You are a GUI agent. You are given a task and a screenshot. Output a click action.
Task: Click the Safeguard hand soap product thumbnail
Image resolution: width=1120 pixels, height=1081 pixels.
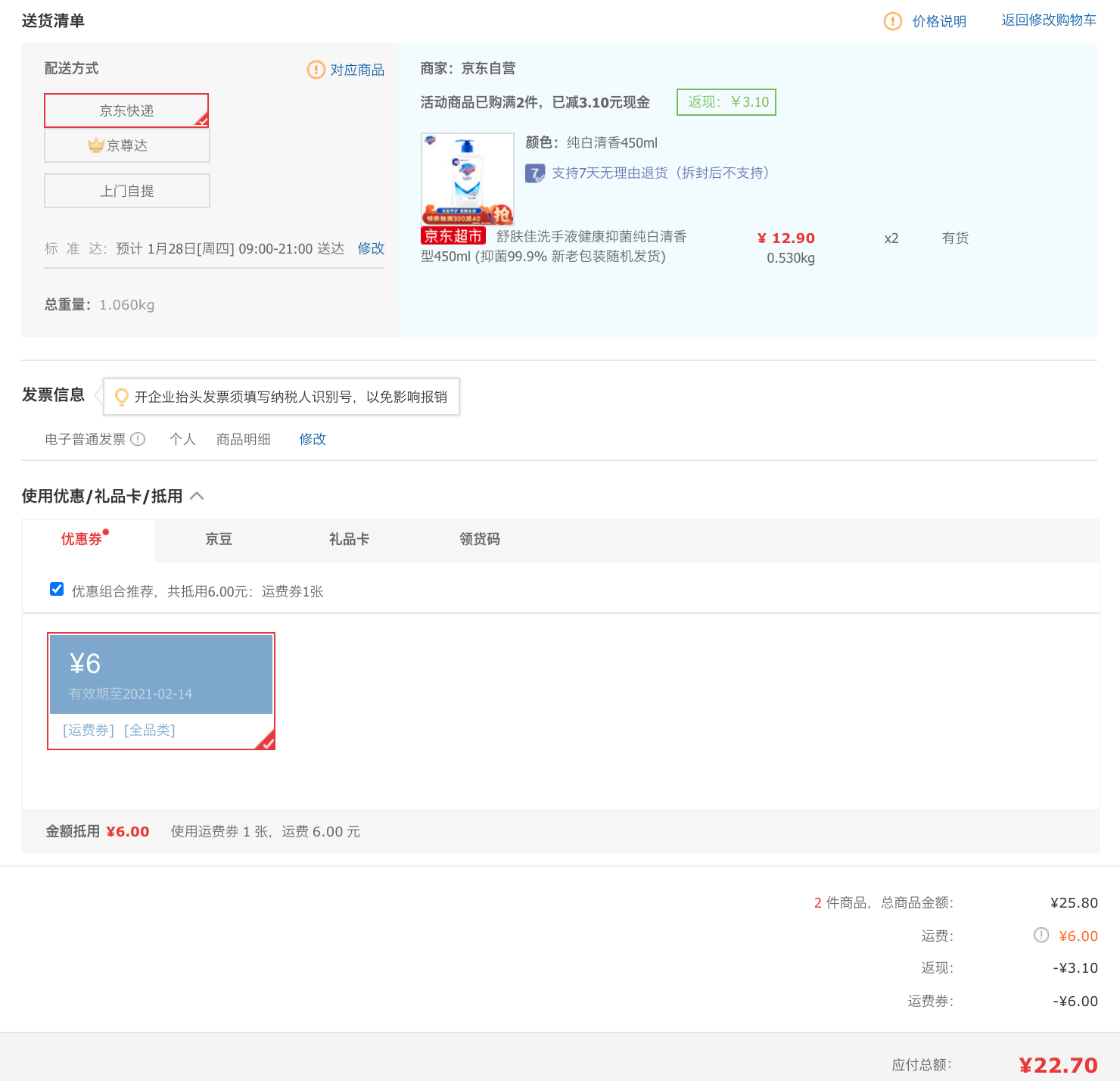467,179
